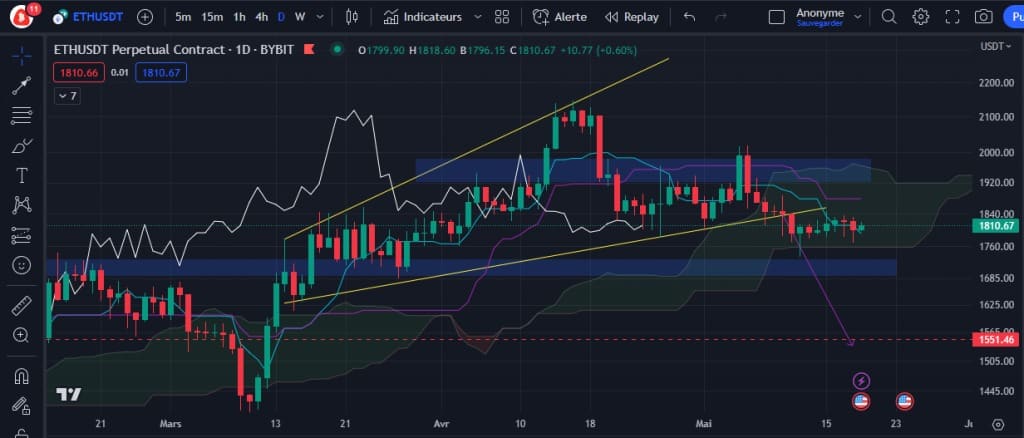Screen dimensions: 1024x438
Task: Click the blue buy price 1810.67
Action: click(161, 72)
